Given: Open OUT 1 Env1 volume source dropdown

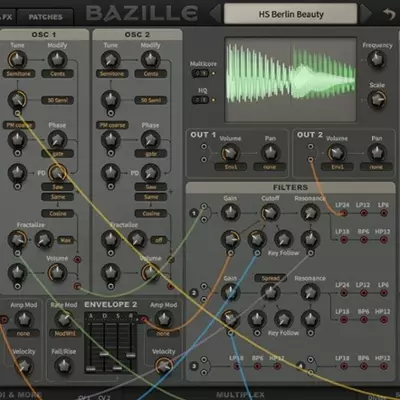Looking at the screenshot, I should pyautogui.click(x=231, y=167).
